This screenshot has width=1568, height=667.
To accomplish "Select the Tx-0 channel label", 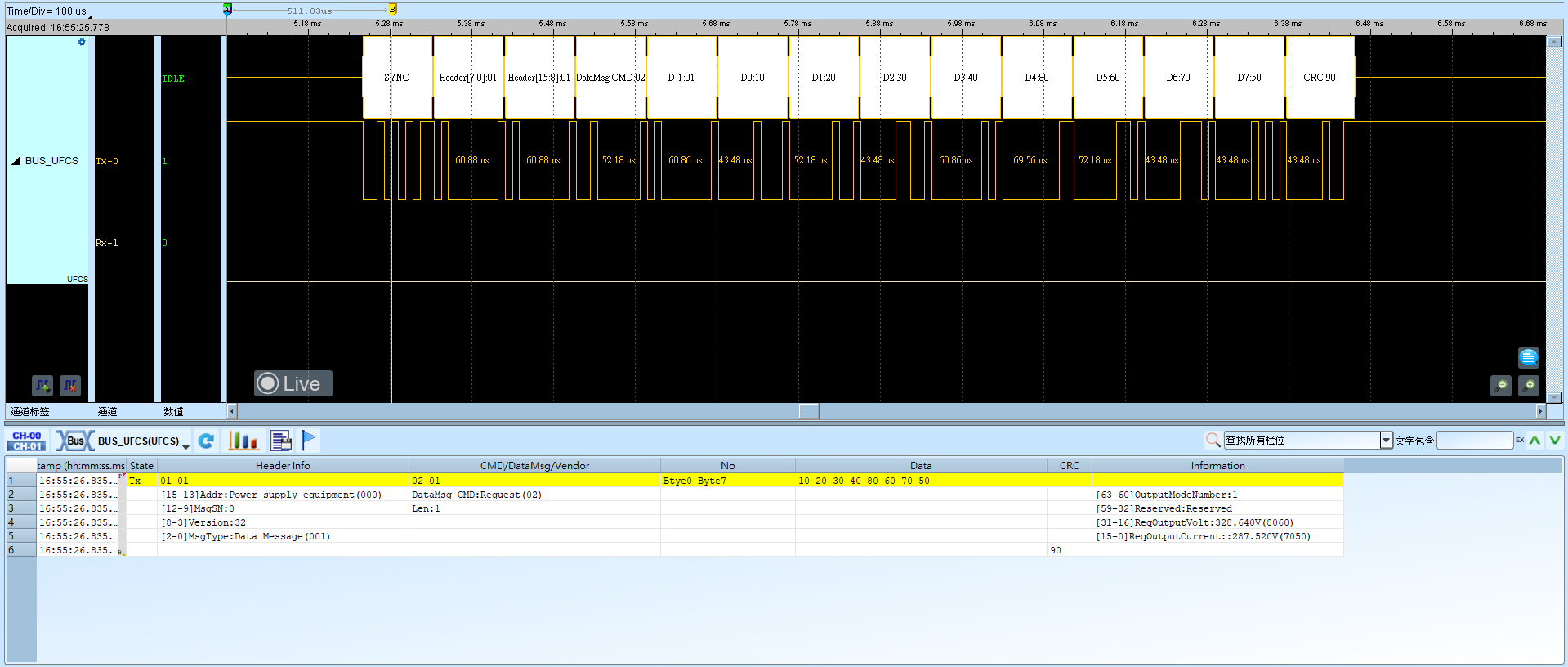I will click(107, 161).
